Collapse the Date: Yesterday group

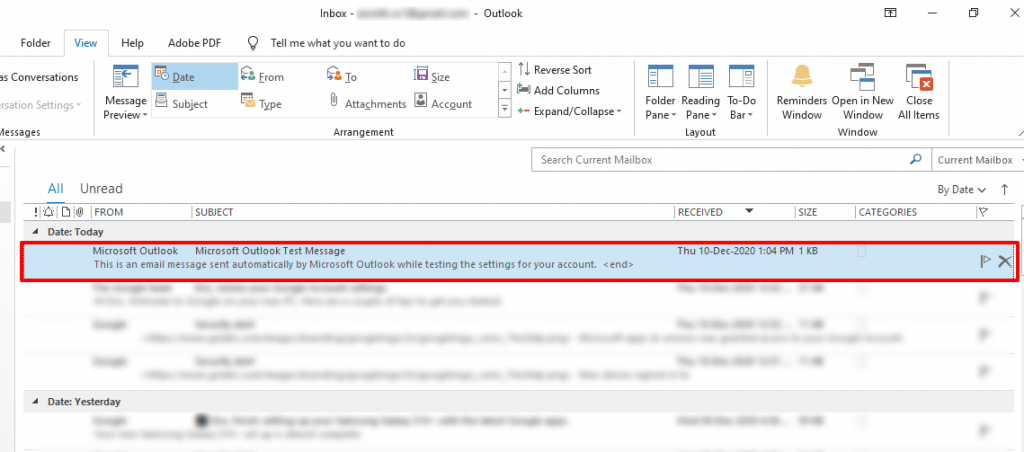pyautogui.click(x=35, y=402)
